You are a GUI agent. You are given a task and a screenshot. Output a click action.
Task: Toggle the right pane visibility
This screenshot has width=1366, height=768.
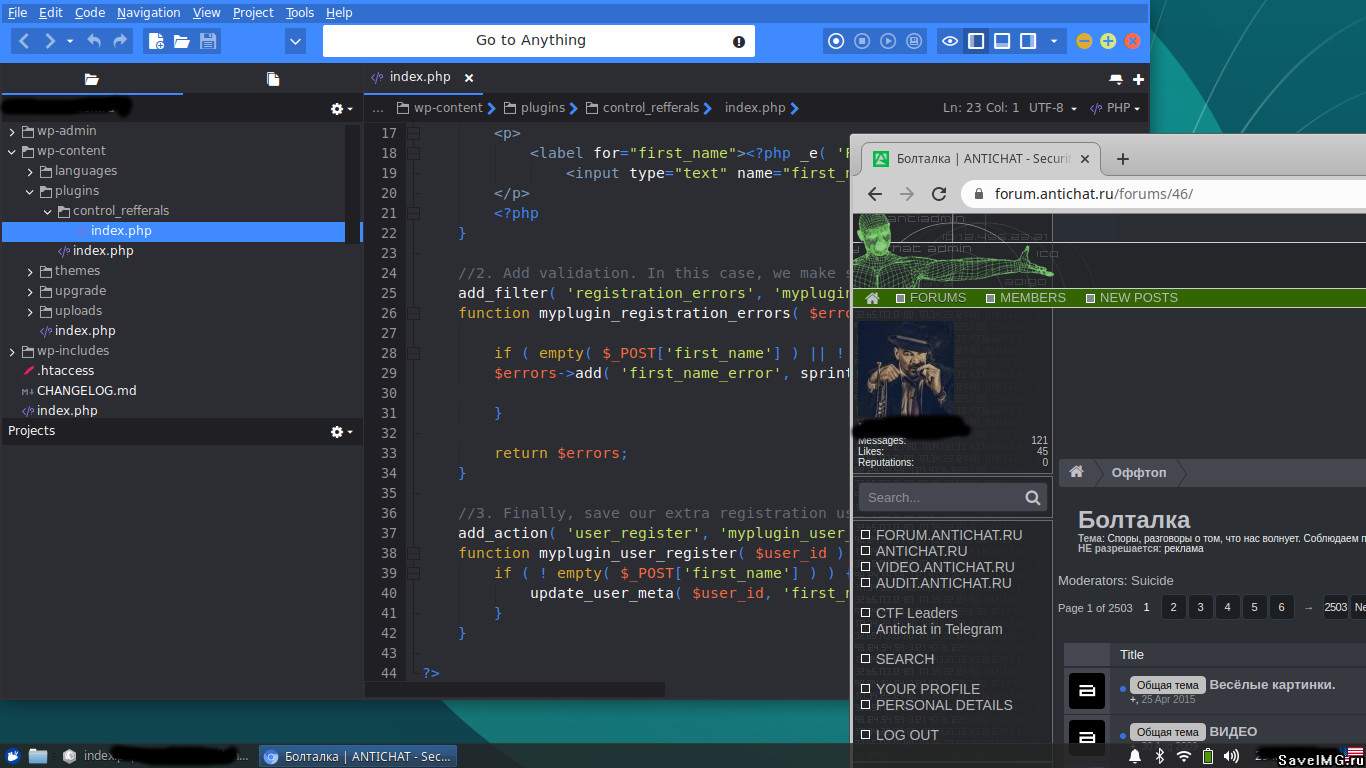tap(1028, 41)
